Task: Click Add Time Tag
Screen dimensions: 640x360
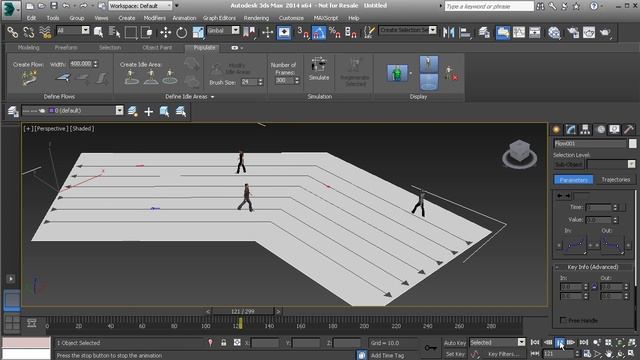Action: pyautogui.click(x=387, y=355)
